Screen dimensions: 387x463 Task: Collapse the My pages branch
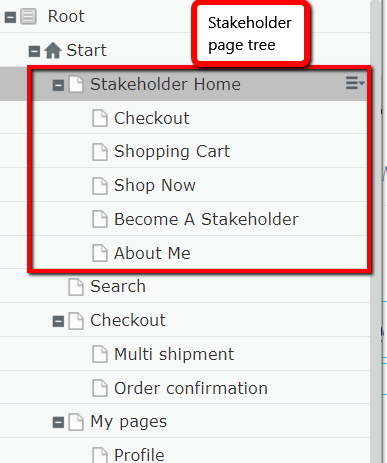tap(58, 423)
